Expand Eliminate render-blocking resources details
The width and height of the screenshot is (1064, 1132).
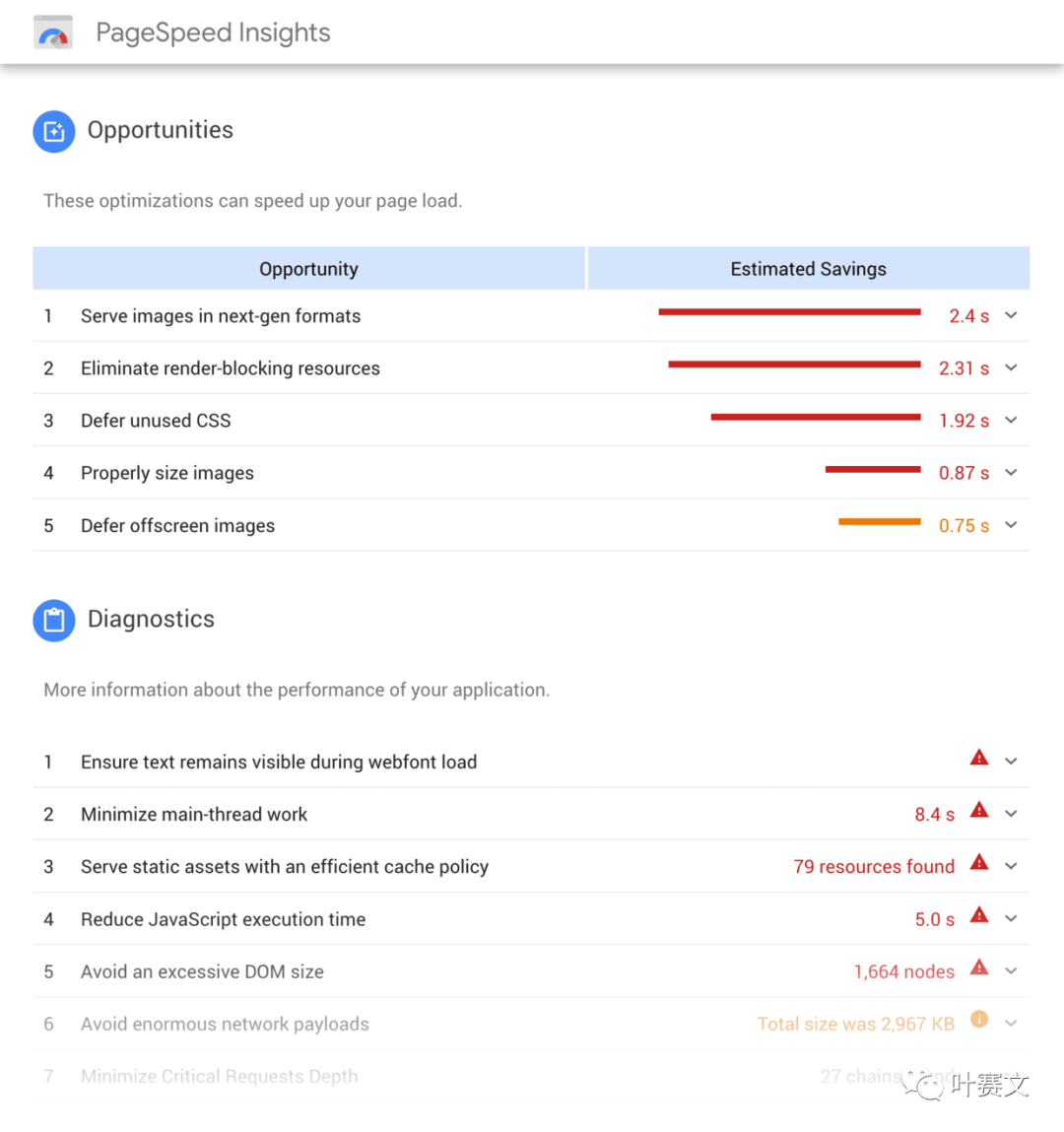[1011, 367]
